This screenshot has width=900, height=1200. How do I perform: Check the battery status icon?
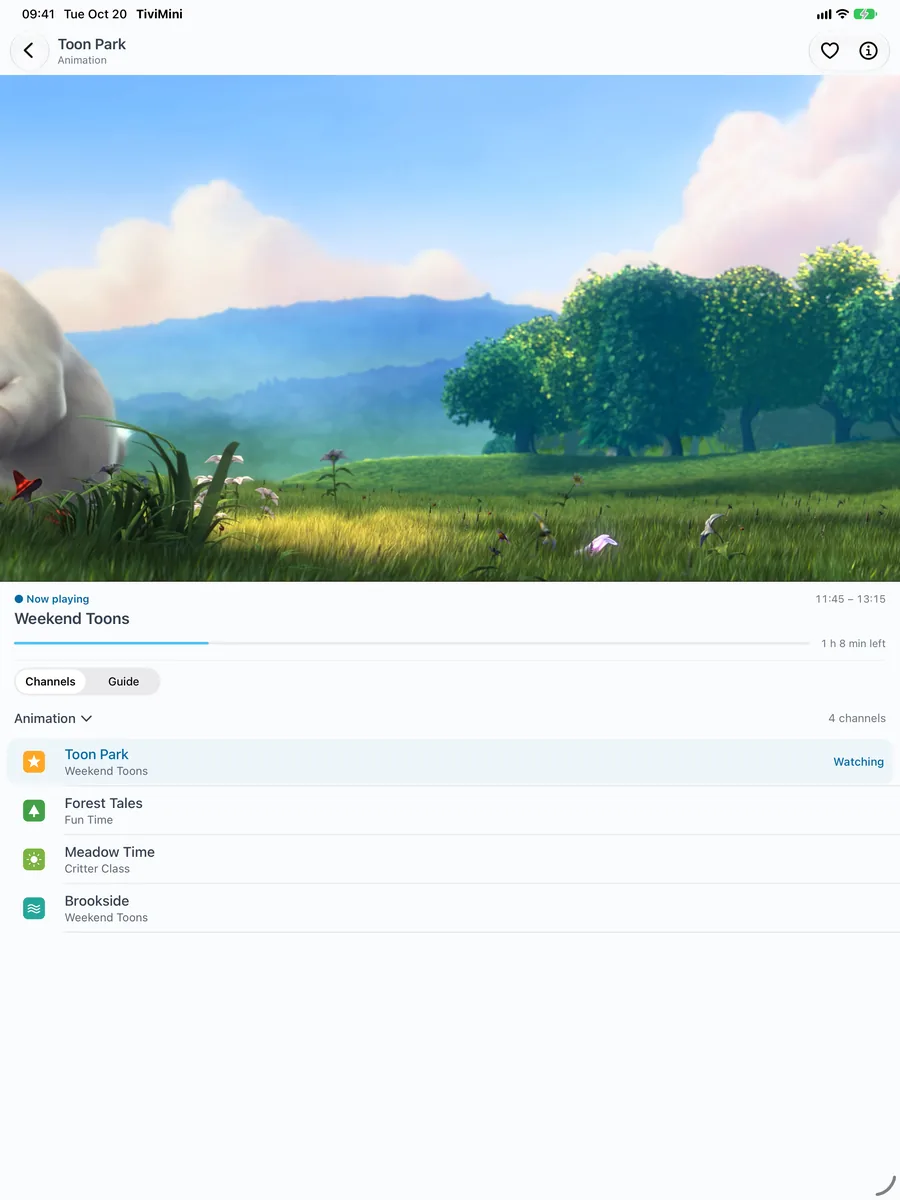(x=865, y=14)
